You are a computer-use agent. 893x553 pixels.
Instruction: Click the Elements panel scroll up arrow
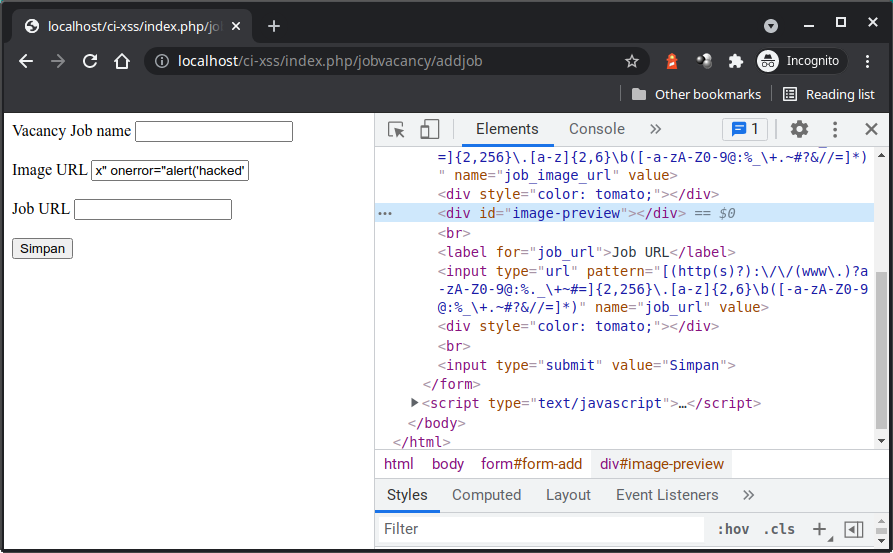coord(882,155)
